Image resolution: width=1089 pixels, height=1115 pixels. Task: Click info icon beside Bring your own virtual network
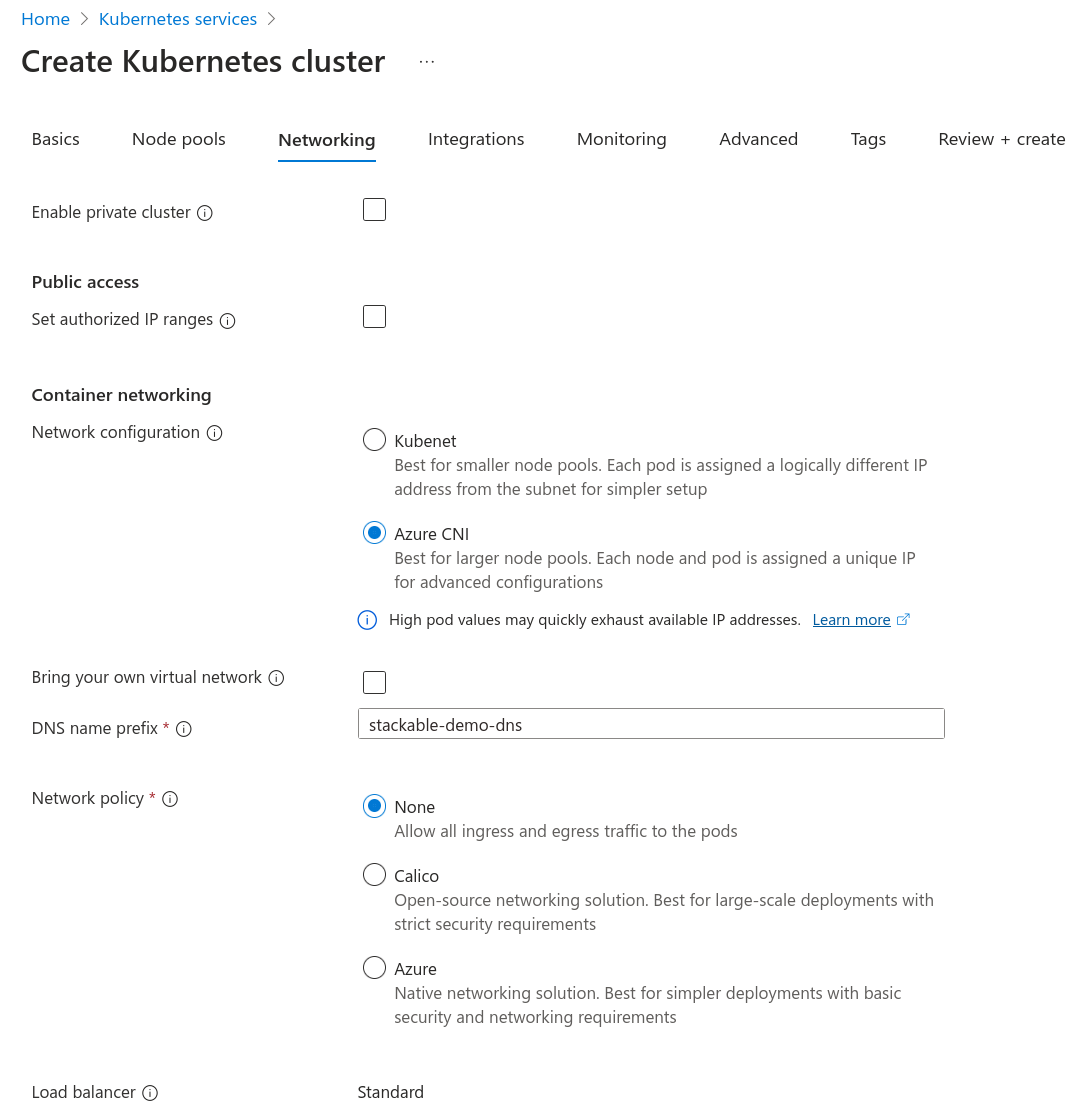coord(276,678)
